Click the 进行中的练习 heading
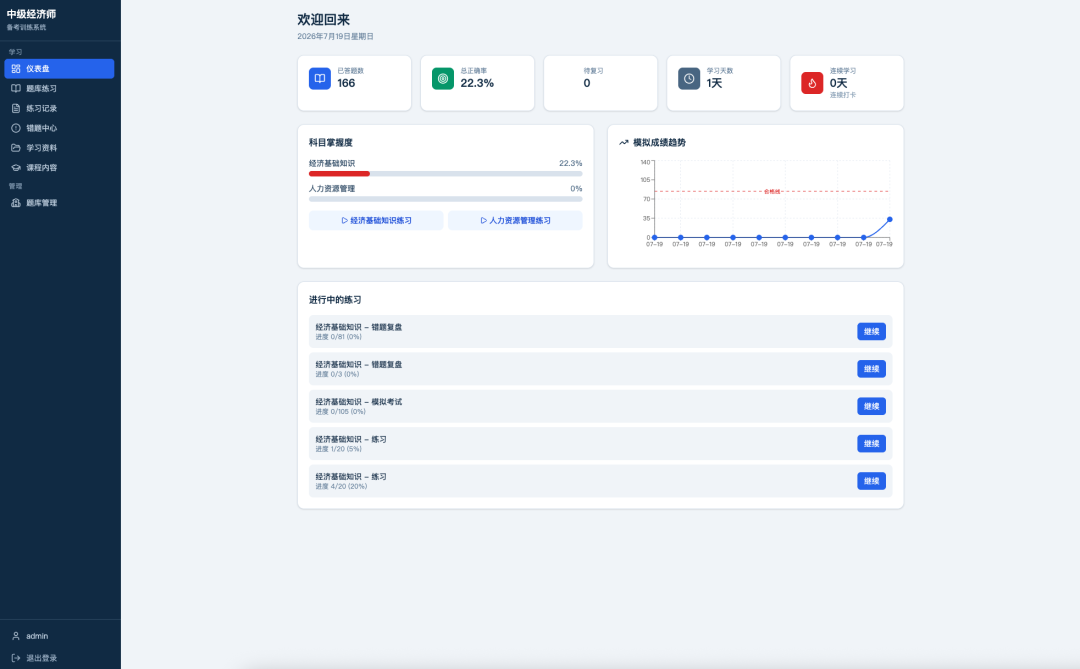1080x669 pixels. 335,300
